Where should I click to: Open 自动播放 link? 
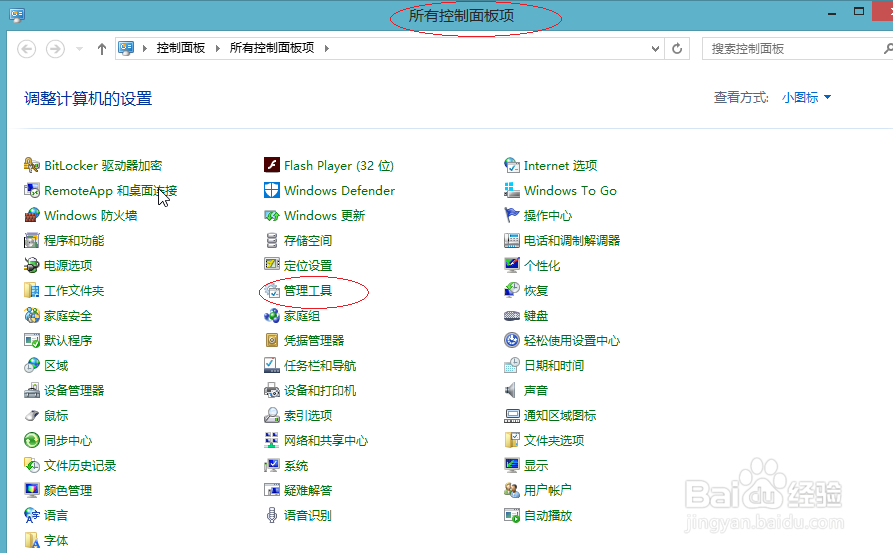548,515
